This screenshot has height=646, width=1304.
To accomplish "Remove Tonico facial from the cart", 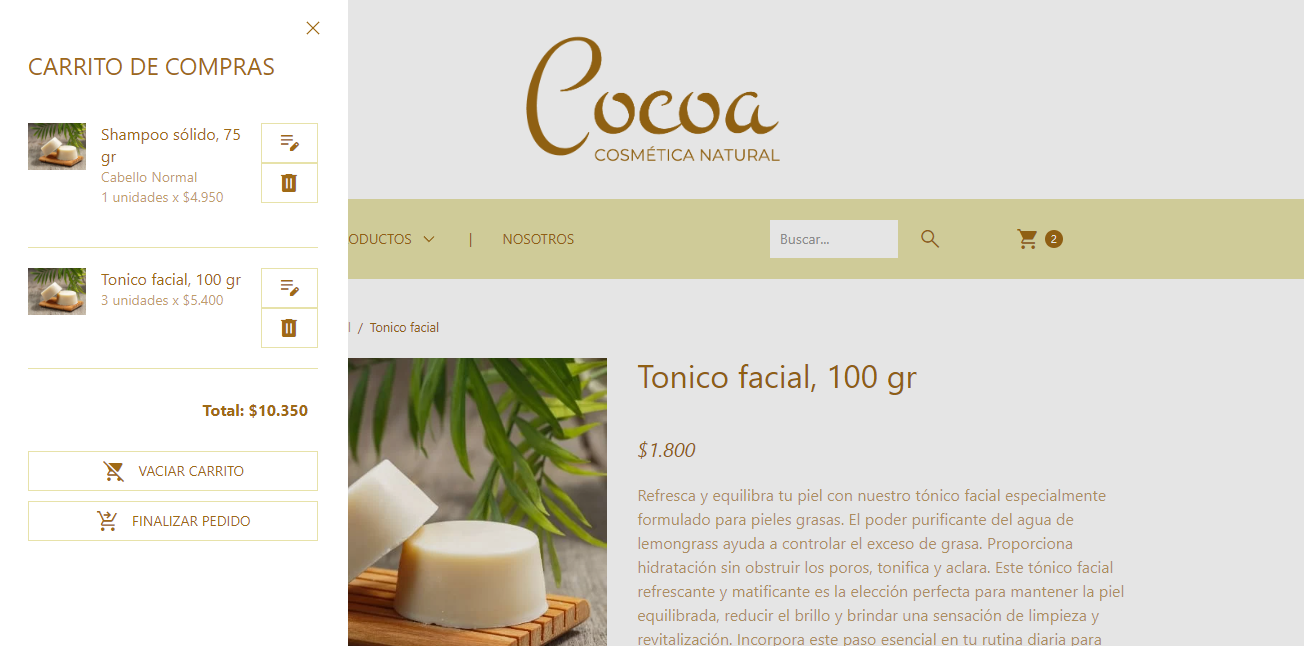I will (289, 328).
